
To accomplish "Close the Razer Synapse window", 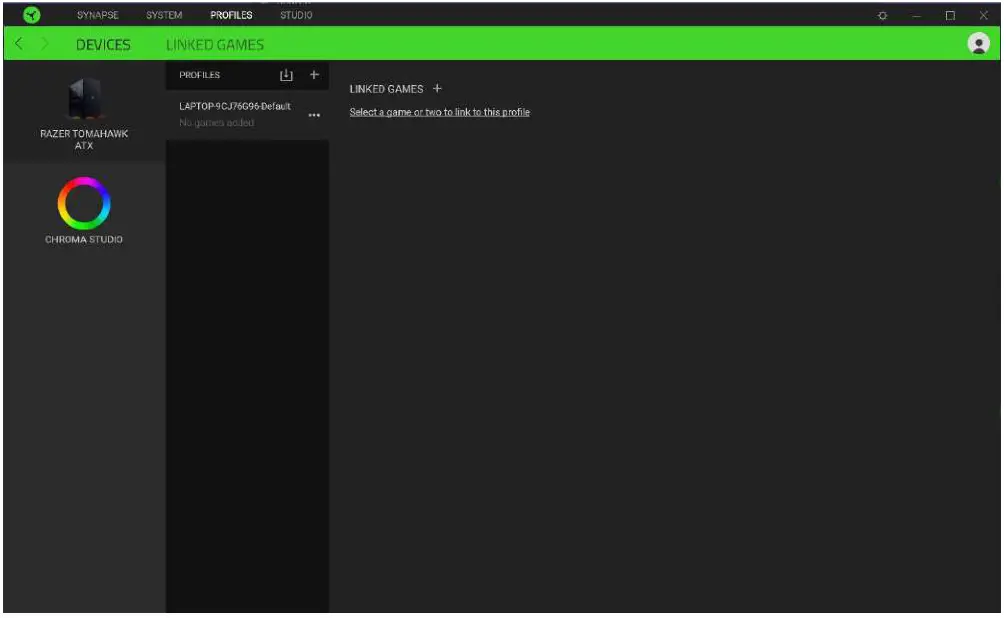I will 984,15.
